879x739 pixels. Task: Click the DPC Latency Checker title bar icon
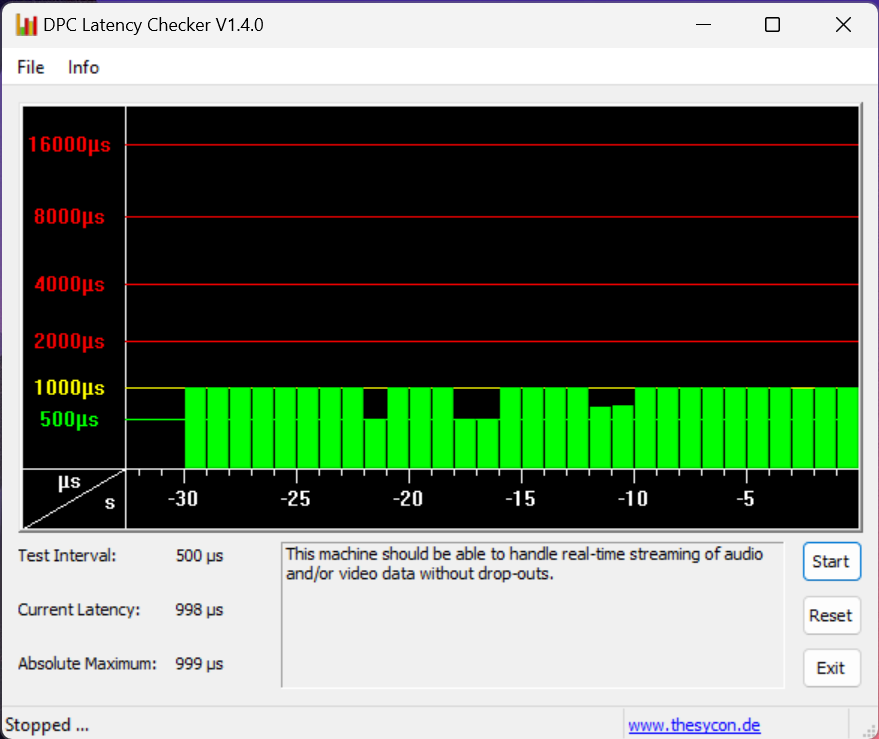click(26, 25)
